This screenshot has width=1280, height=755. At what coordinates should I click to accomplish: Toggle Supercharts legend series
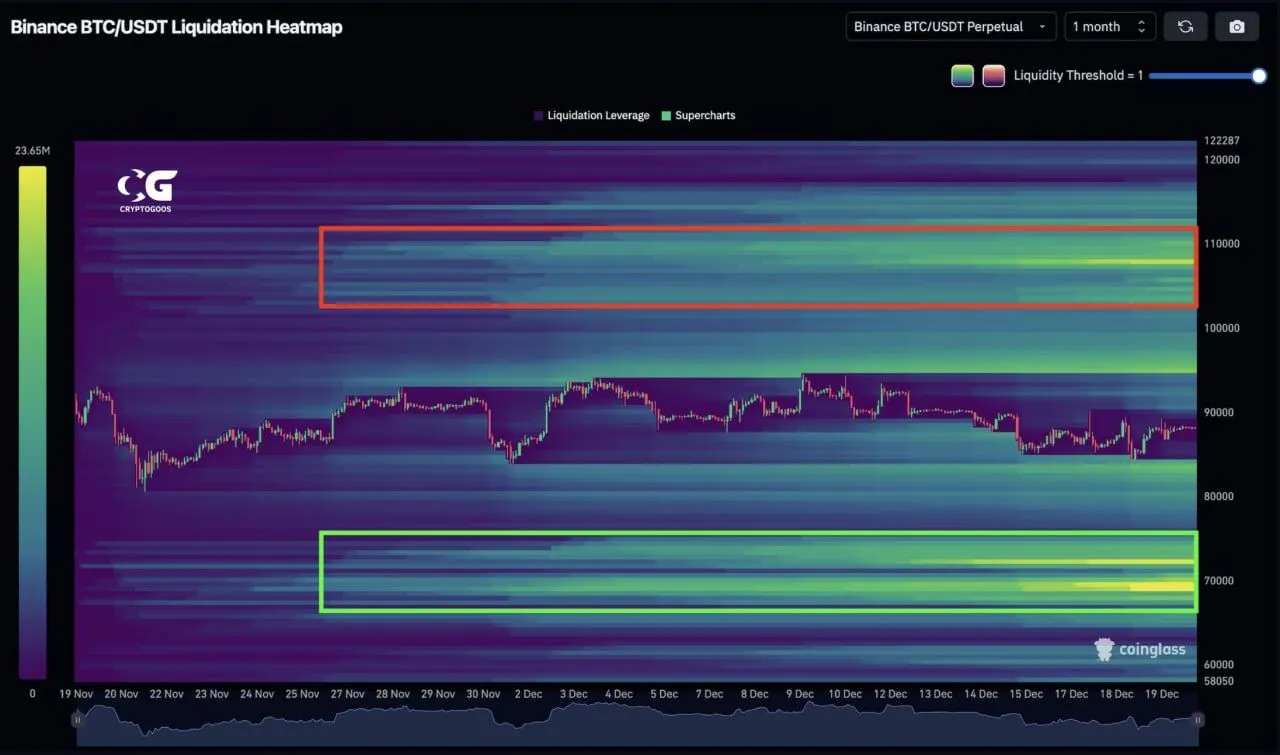tap(698, 116)
